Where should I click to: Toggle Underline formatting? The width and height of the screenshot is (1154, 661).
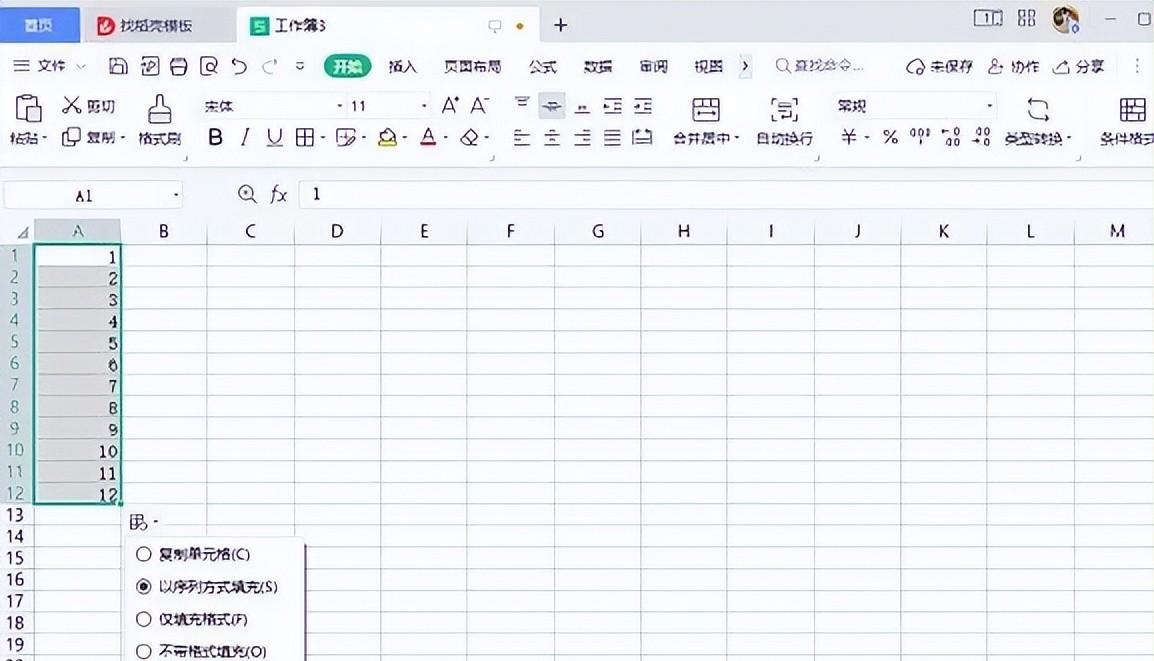[x=275, y=137]
